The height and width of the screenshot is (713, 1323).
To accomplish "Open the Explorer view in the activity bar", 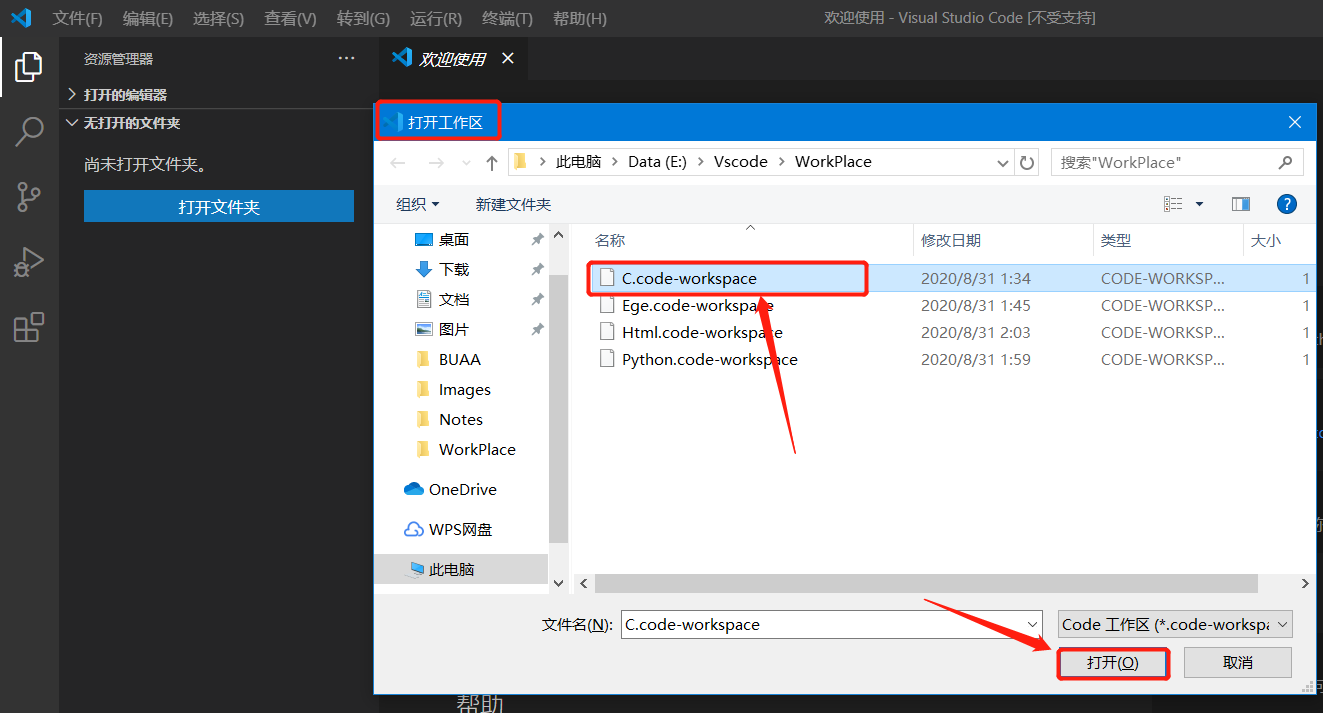I will coord(29,67).
